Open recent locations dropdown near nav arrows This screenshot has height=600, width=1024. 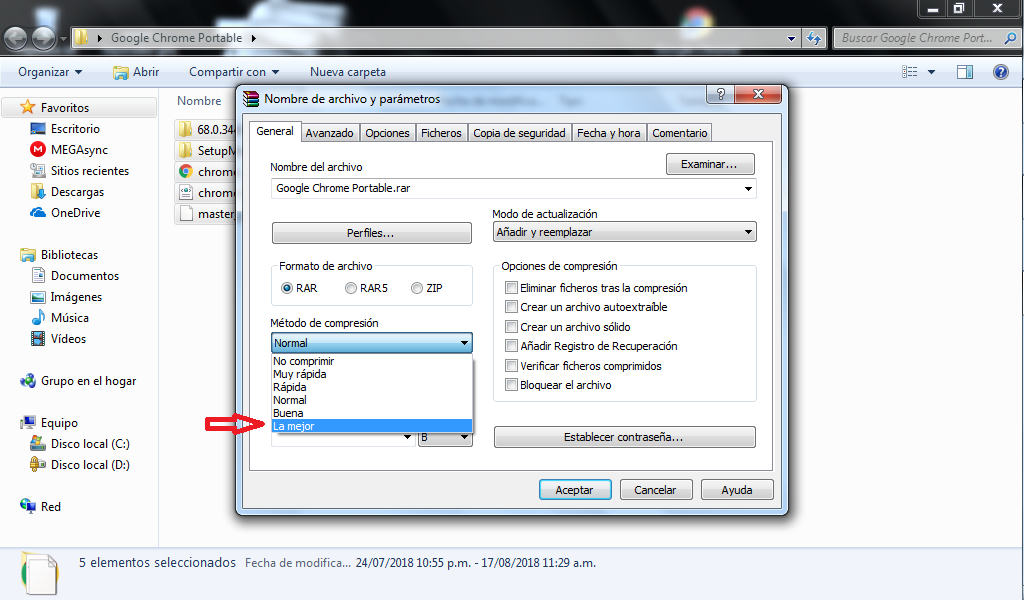click(x=63, y=39)
